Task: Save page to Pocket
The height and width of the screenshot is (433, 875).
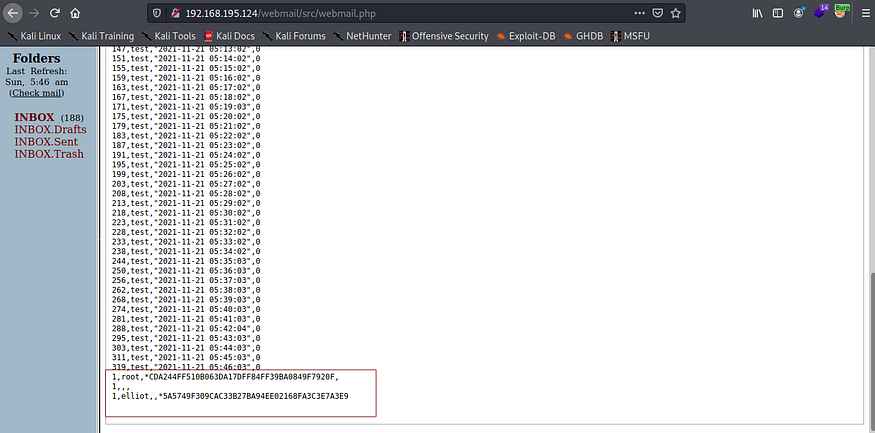Action: pos(658,13)
